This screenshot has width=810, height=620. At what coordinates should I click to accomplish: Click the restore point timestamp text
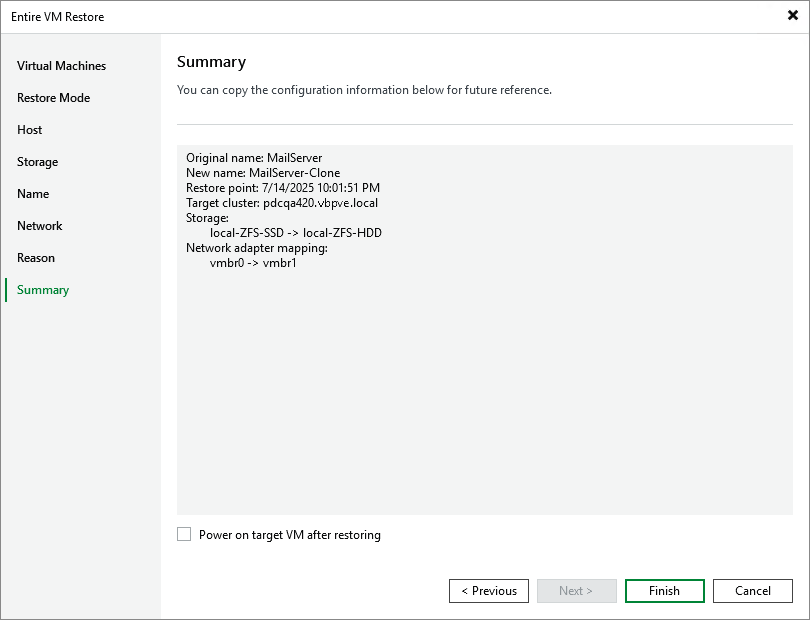pos(283,187)
